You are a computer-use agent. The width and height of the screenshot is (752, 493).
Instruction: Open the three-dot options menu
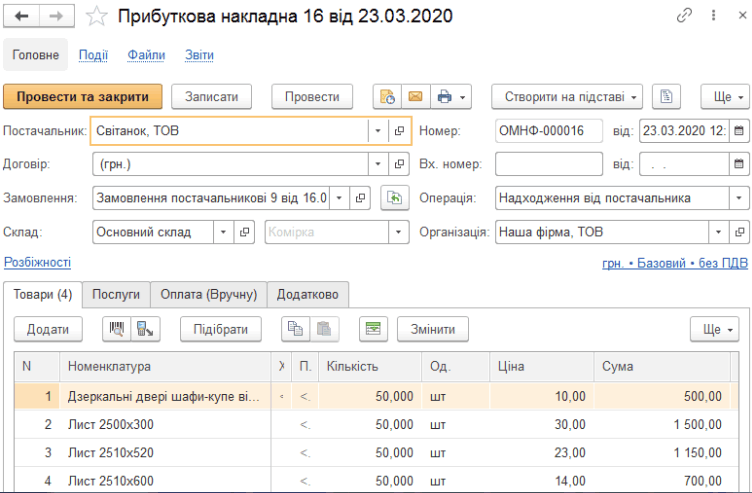tap(714, 15)
